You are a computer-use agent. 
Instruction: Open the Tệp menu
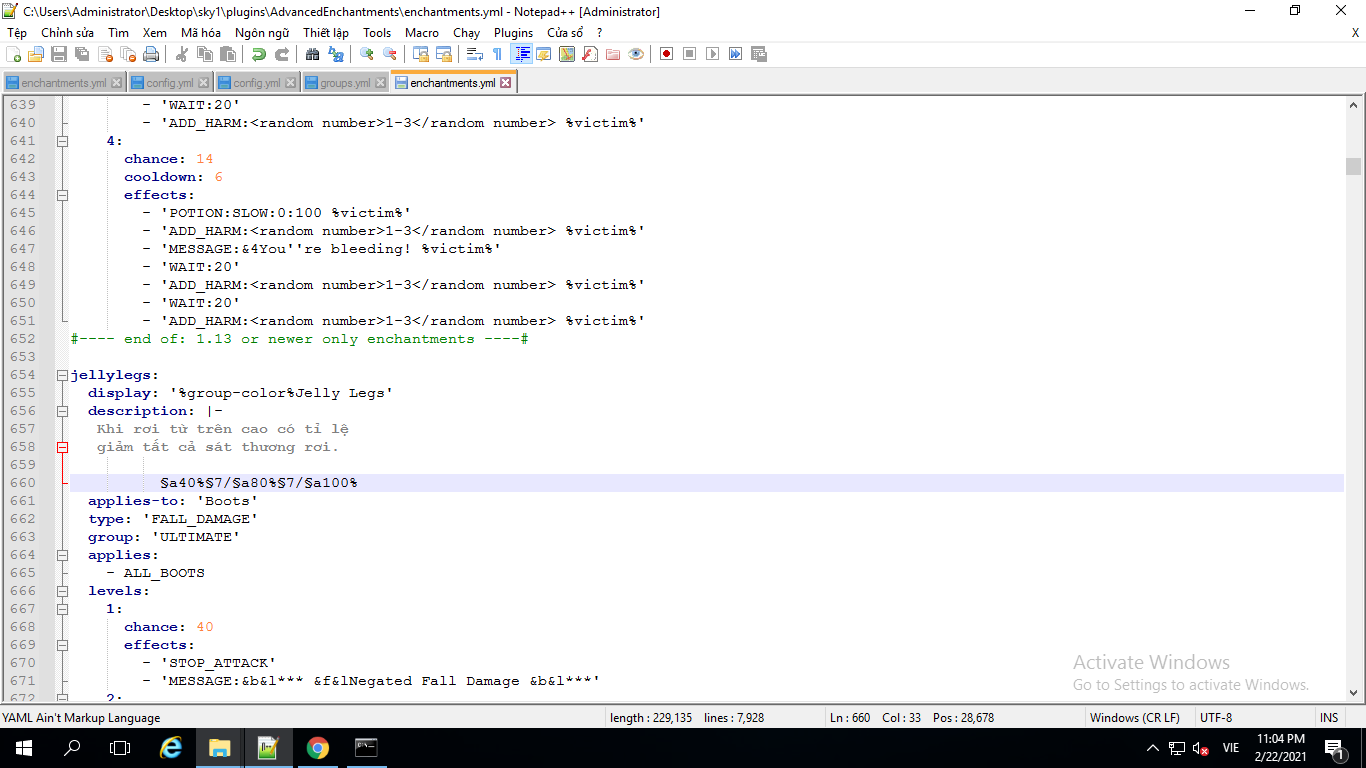[17, 33]
